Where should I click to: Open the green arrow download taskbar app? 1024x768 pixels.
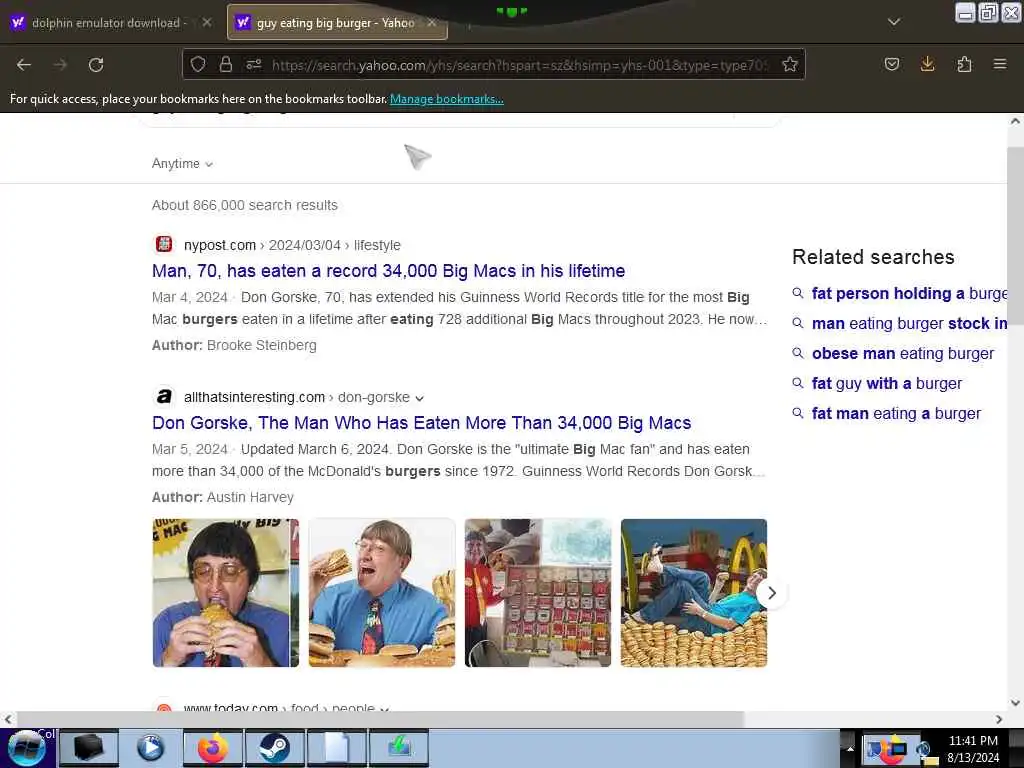[x=398, y=748]
